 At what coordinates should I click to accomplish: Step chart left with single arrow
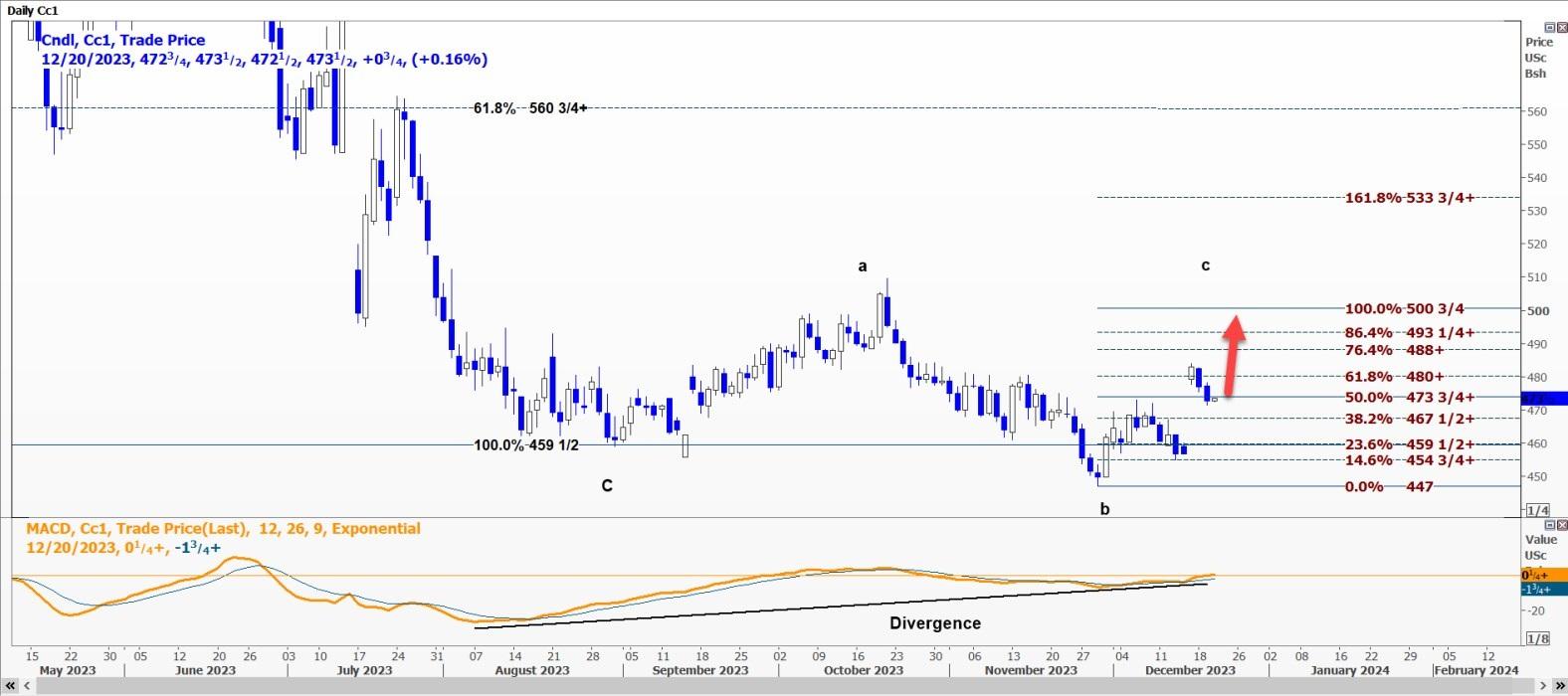pos(26,687)
